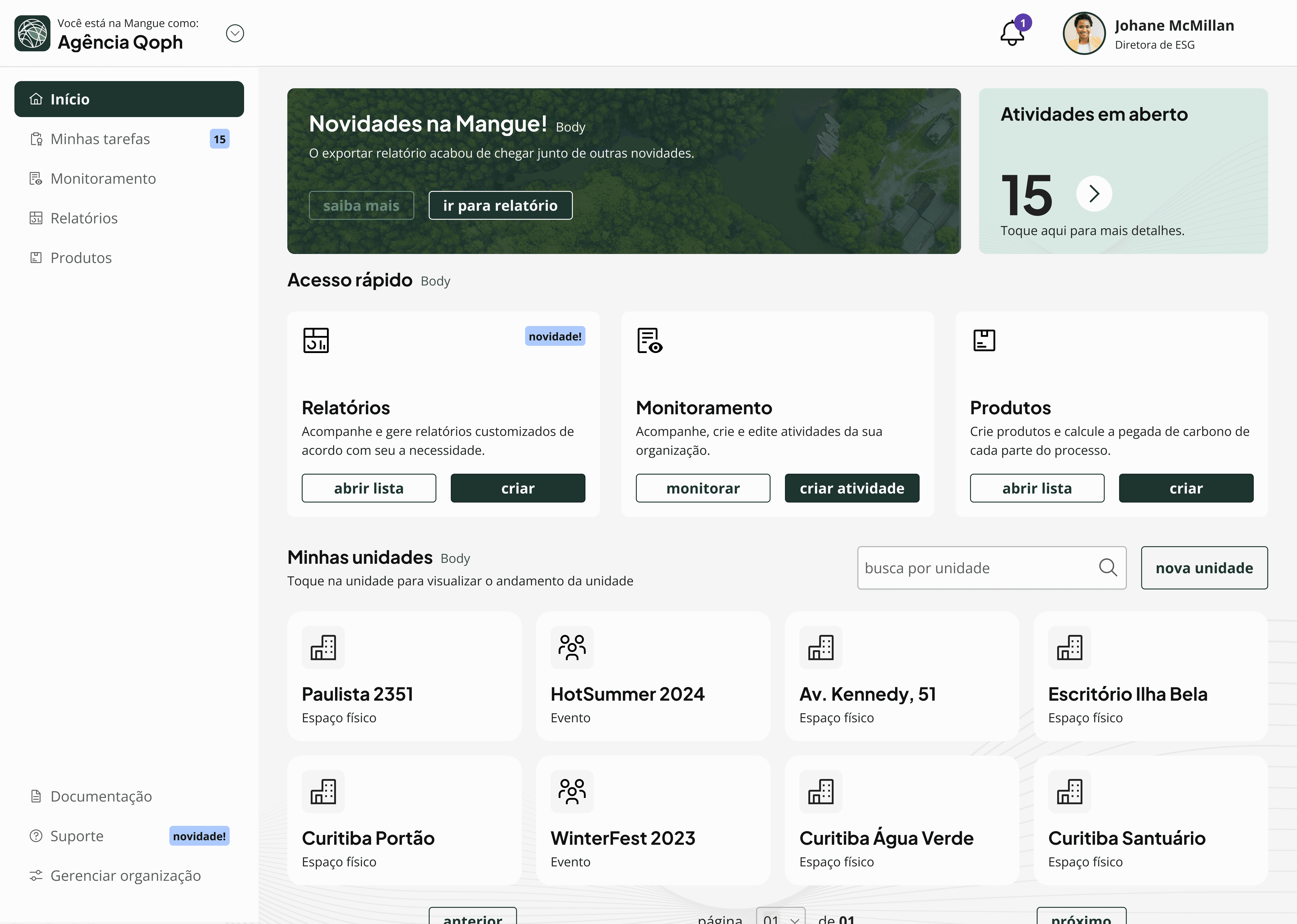The width and height of the screenshot is (1297, 924).
Task: Click the people icon on WinterFest 2023
Action: click(x=572, y=791)
